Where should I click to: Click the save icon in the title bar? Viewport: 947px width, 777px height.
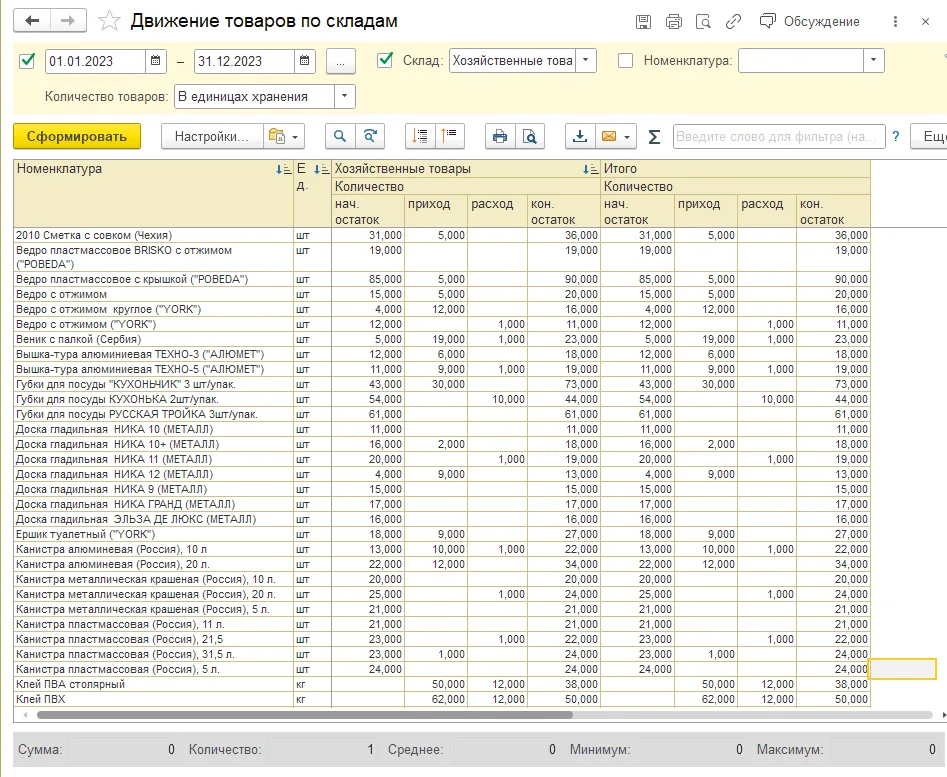644,22
